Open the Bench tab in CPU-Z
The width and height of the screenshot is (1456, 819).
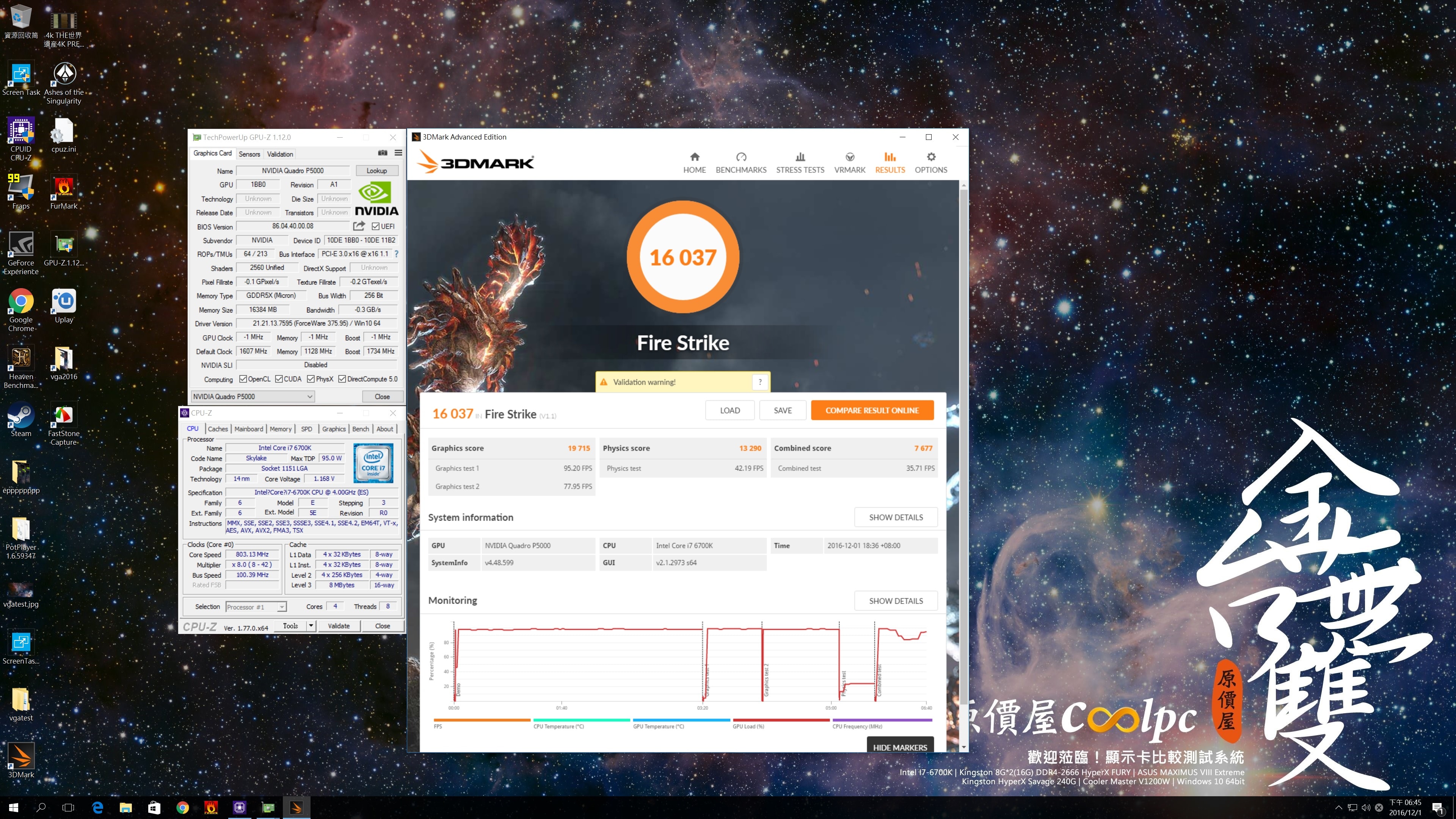coord(361,429)
